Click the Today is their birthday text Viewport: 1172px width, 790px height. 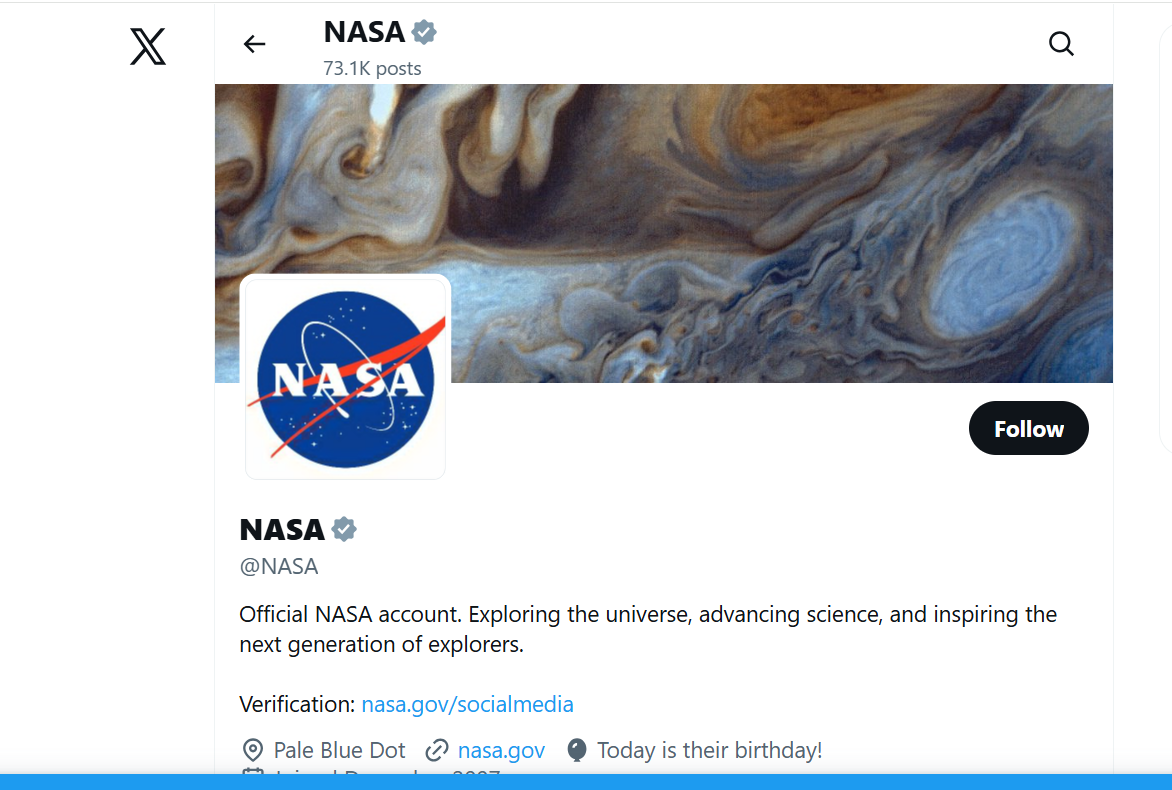click(708, 749)
